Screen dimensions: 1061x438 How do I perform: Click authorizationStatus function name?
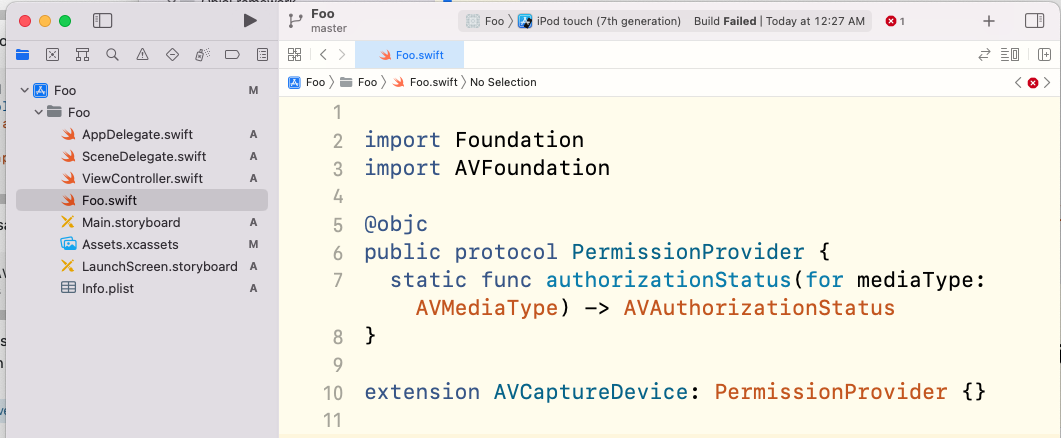click(x=669, y=280)
